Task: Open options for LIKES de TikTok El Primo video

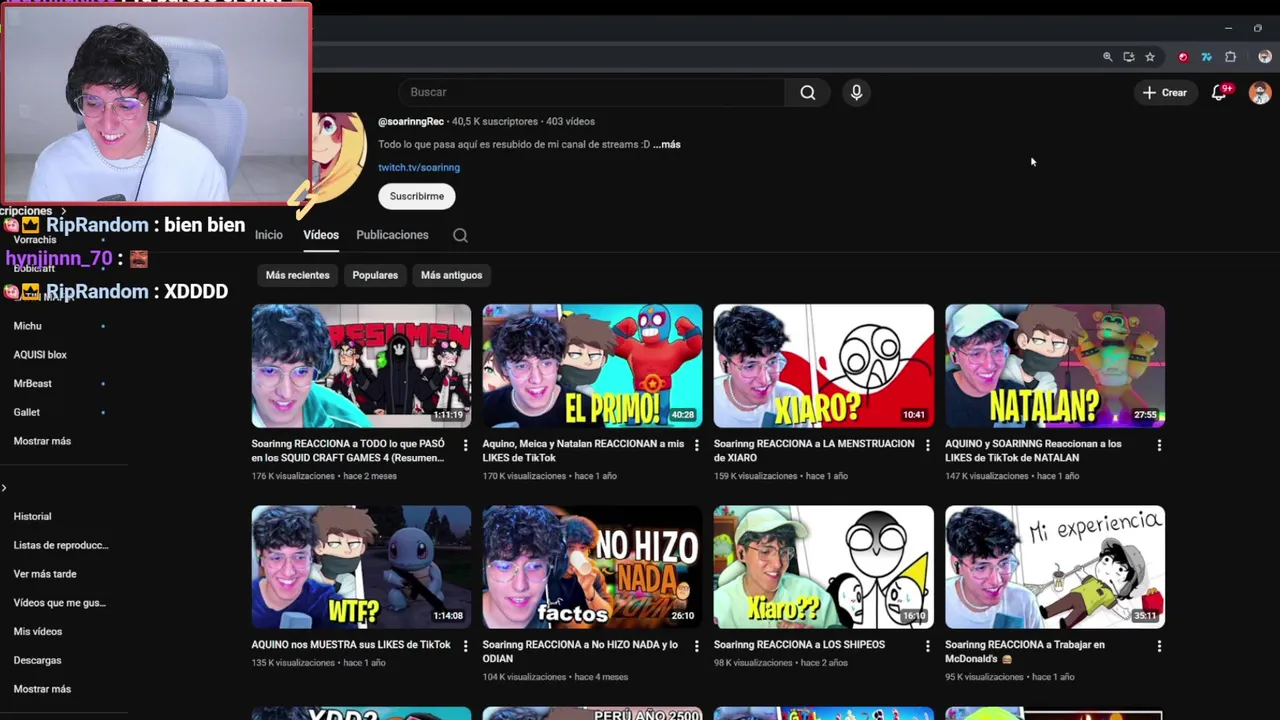Action: click(696, 445)
